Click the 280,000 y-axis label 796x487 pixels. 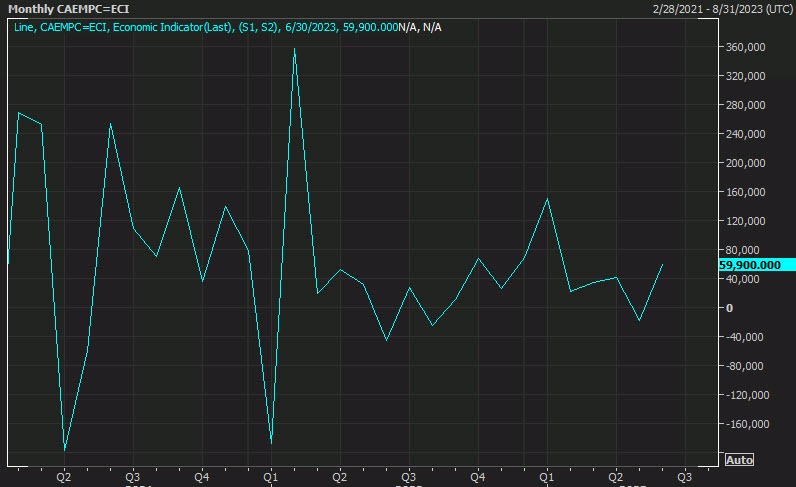pyautogui.click(x=745, y=105)
